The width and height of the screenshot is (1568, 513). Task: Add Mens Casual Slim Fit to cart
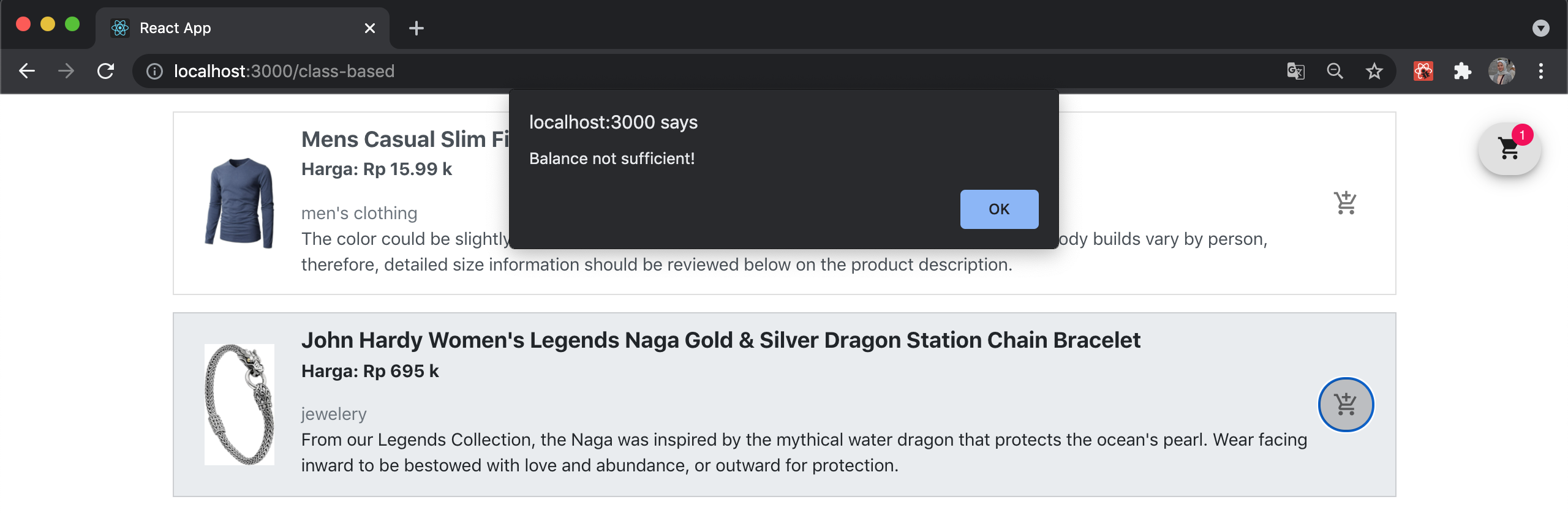coord(1345,203)
